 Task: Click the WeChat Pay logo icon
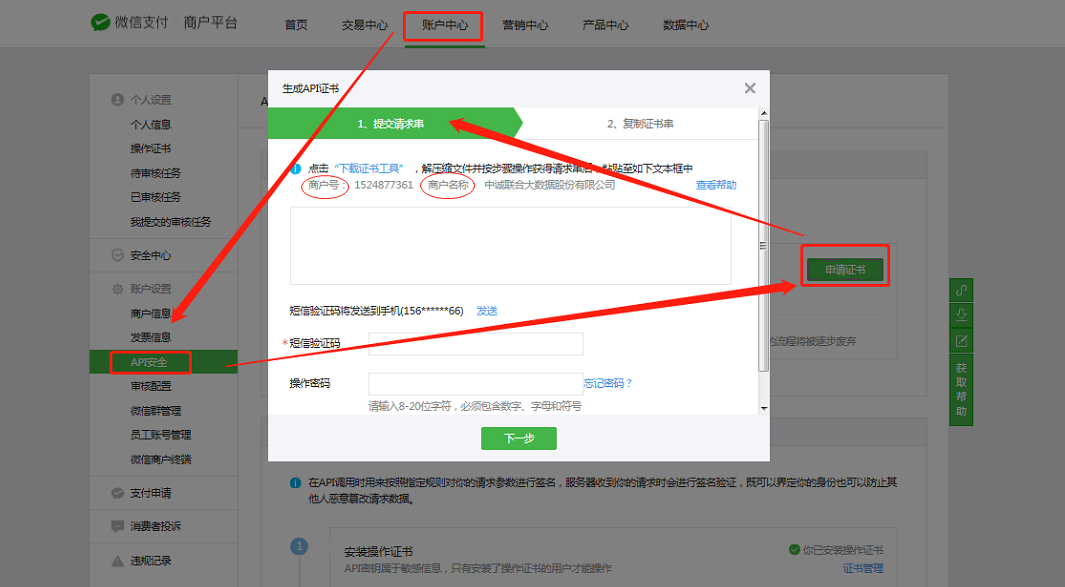pos(100,22)
